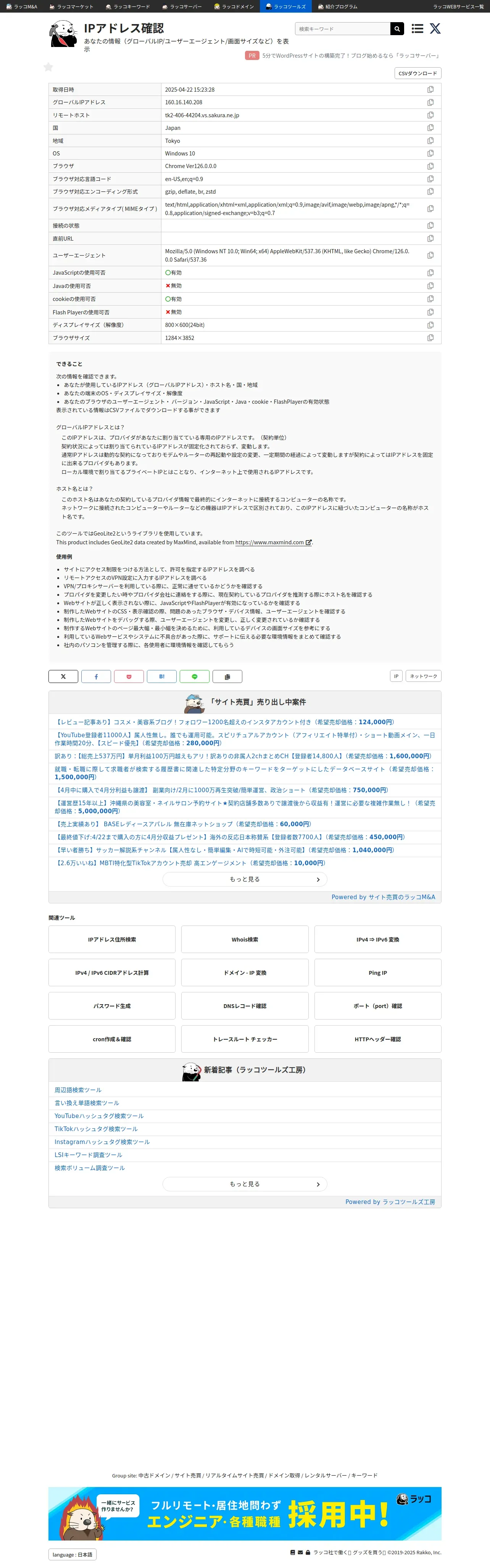Bookmark with Hatena B! button

point(162,676)
